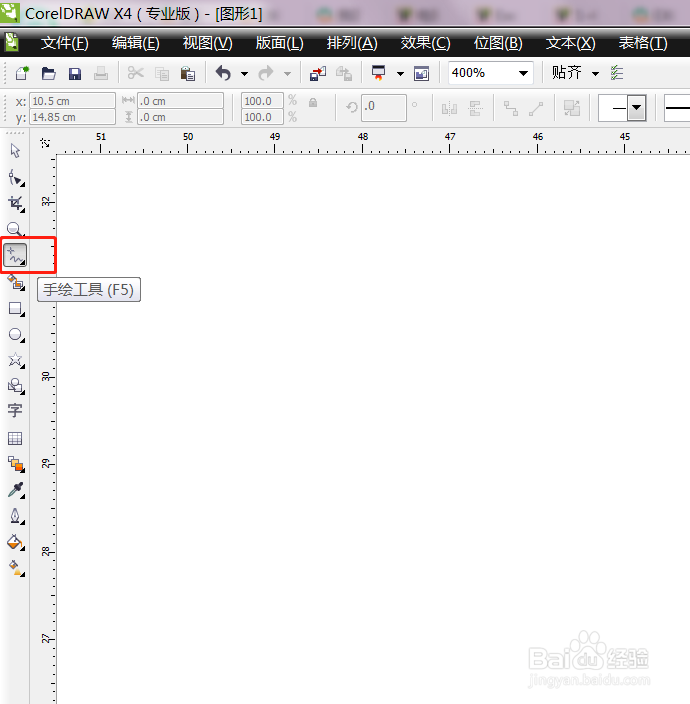The width and height of the screenshot is (690, 704).
Task: Click the document control menu icon
Action: coord(12,42)
